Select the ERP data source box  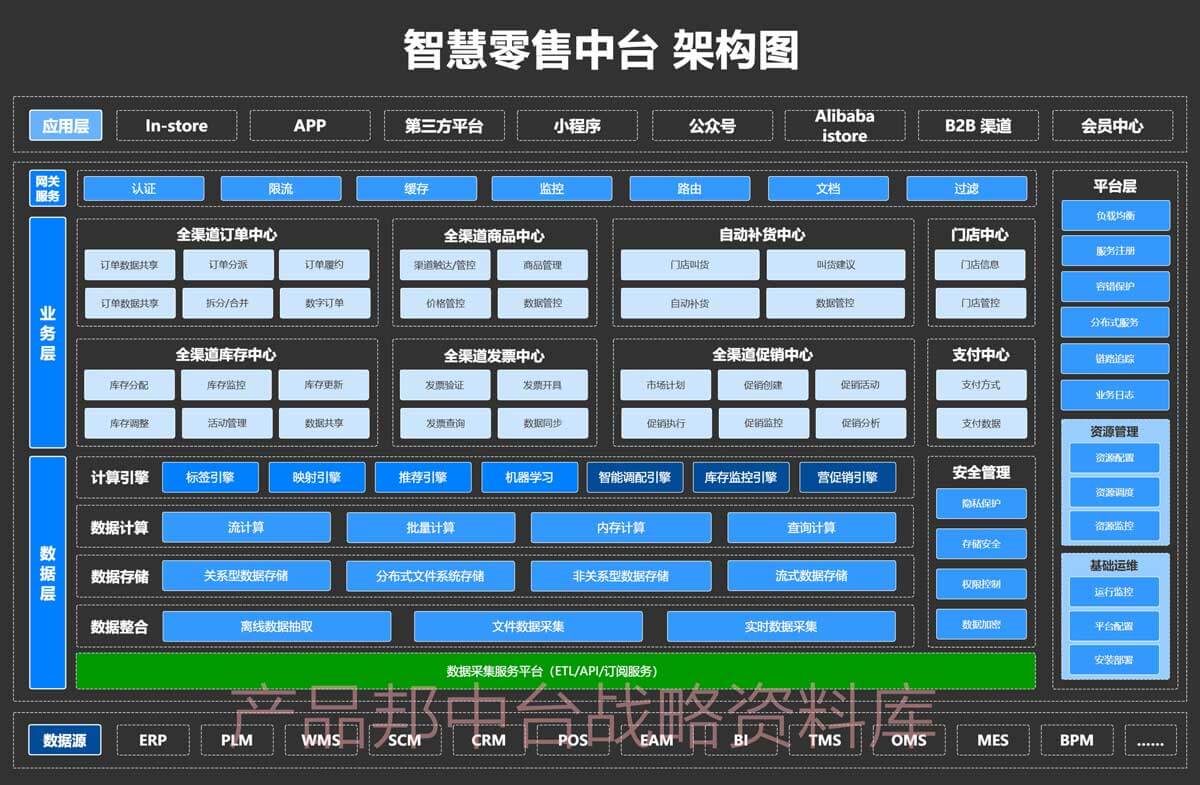click(153, 740)
